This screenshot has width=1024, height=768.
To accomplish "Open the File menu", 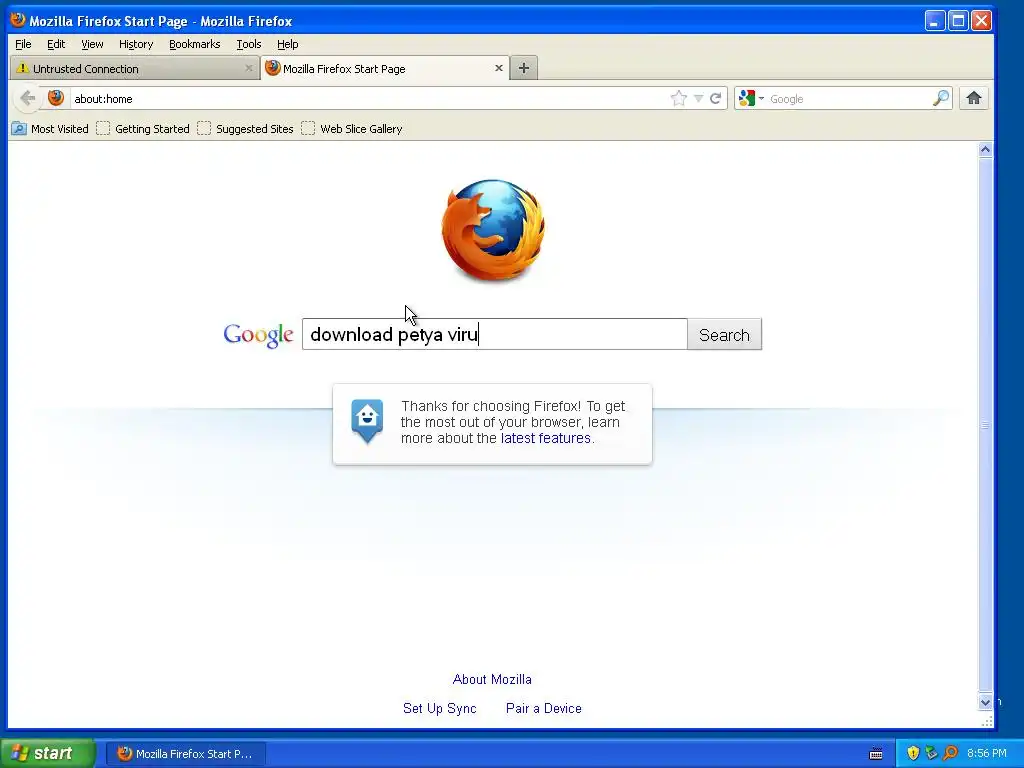I will [23, 44].
